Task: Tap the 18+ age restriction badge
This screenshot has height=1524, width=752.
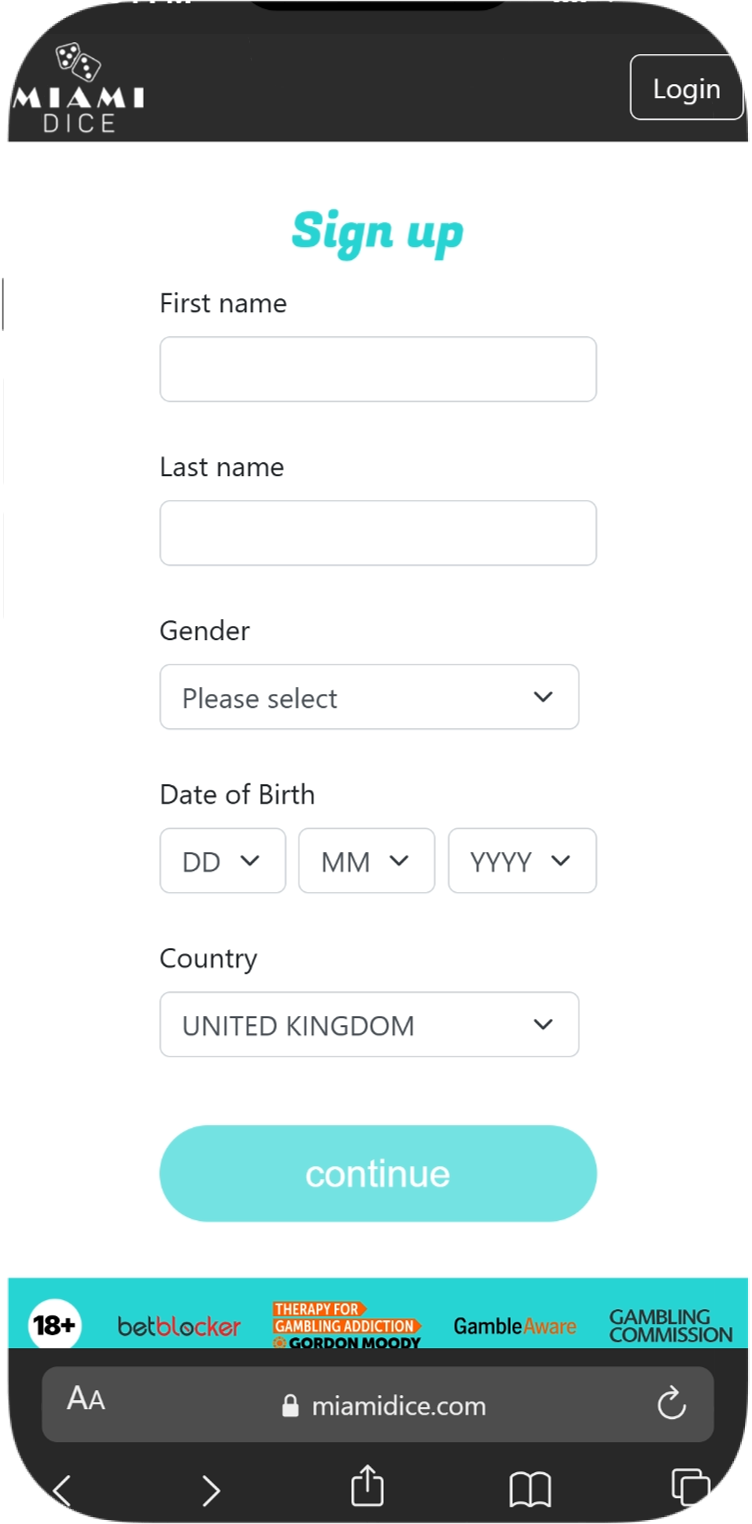Action: click(54, 1326)
